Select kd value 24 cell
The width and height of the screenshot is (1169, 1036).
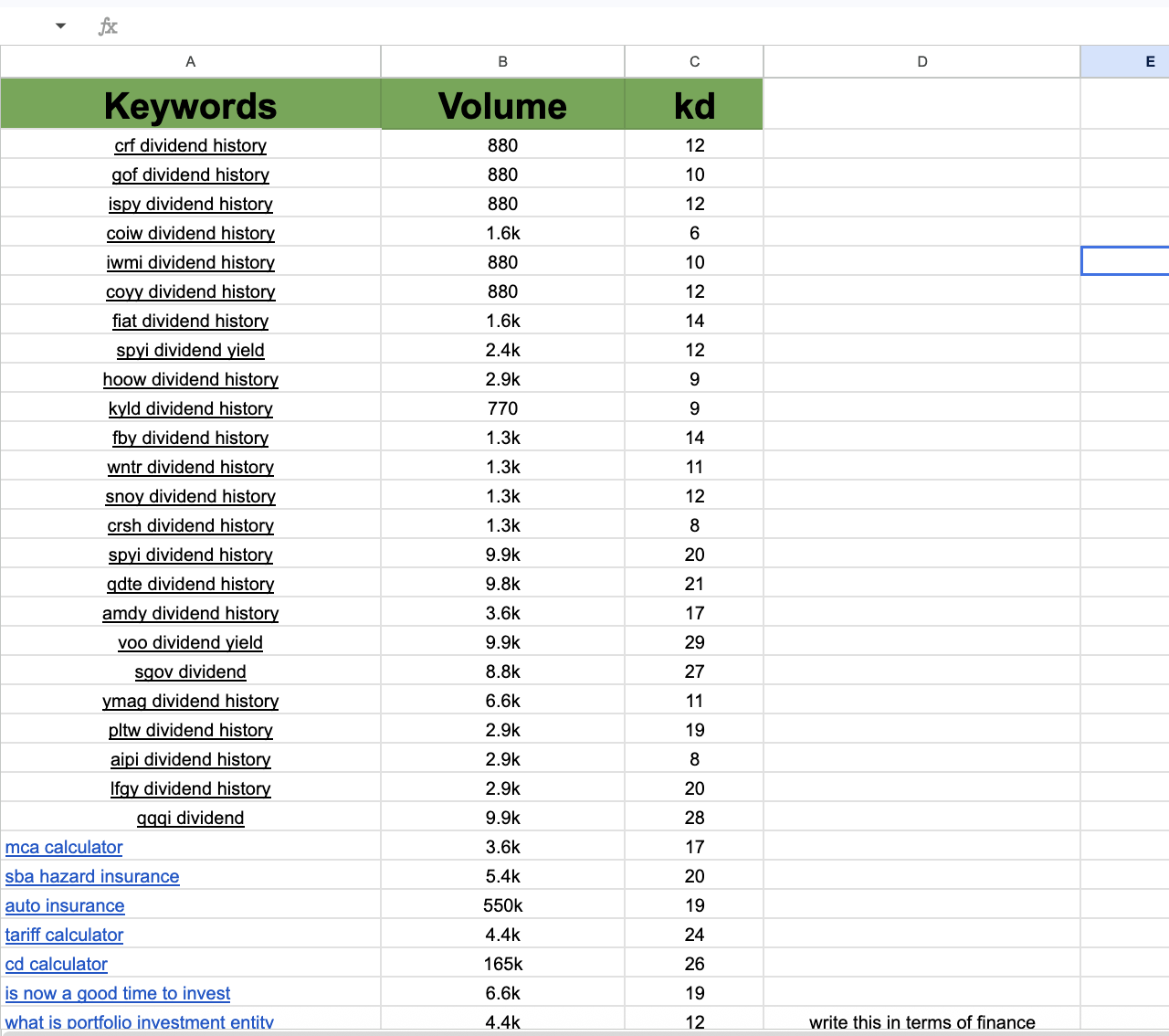click(x=694, y=935)
